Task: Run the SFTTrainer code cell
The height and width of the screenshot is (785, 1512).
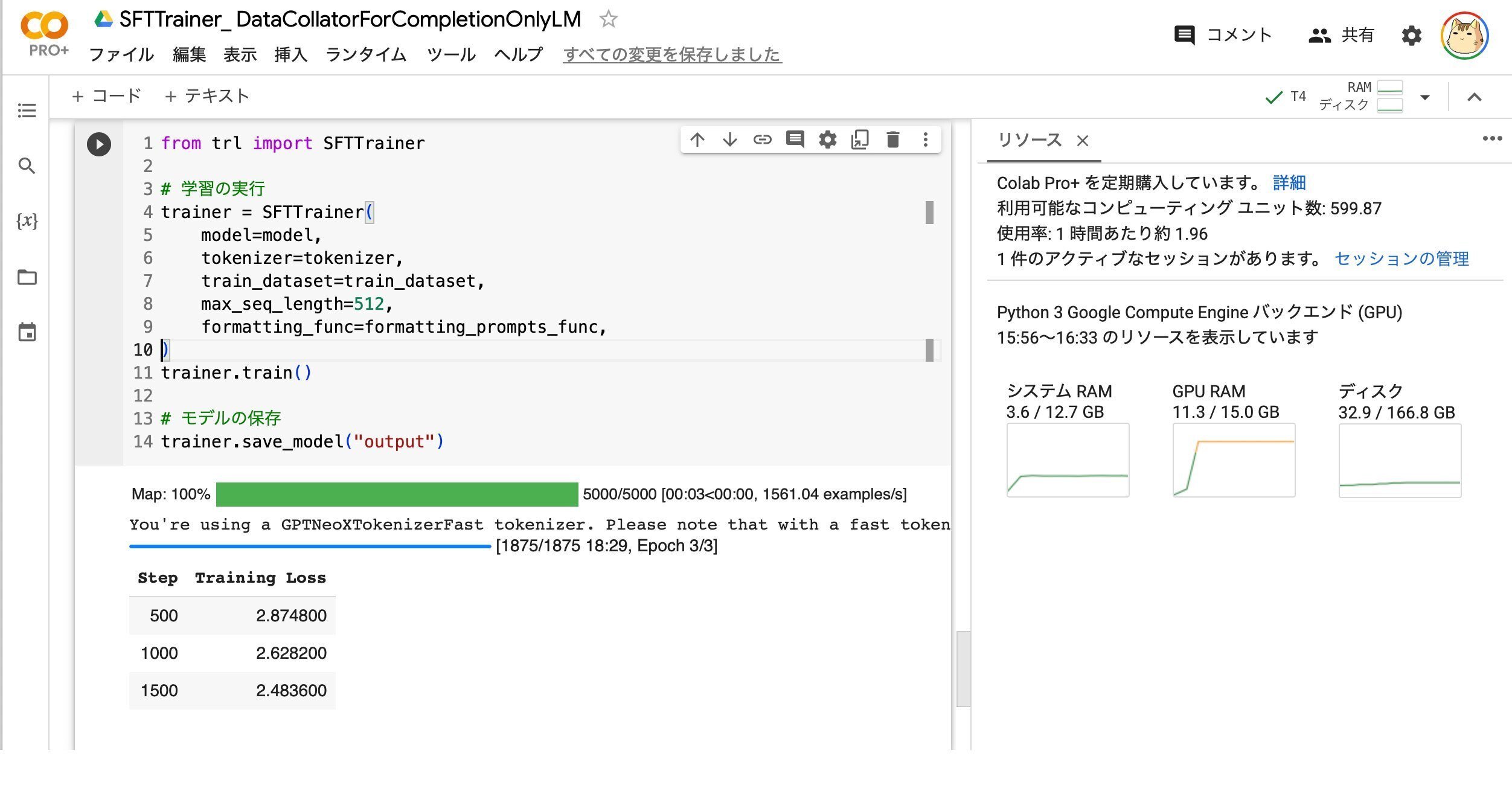Action: point(98,144)
